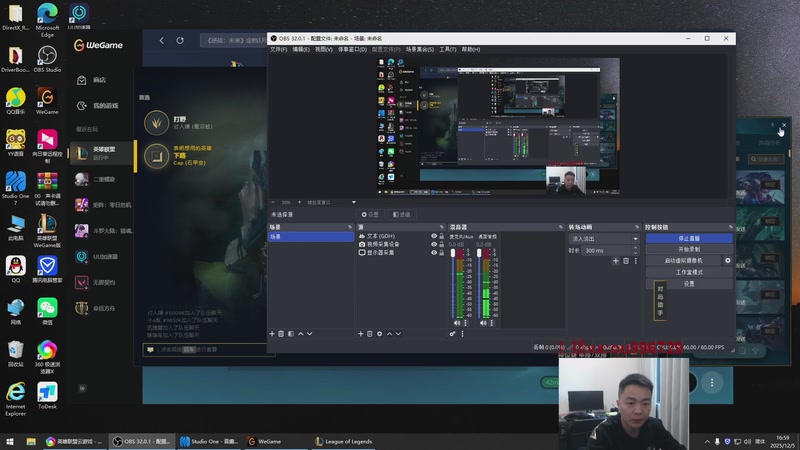800x450 pixels.
Task: Pop out the sources dock panel
Action: (442, 227)
